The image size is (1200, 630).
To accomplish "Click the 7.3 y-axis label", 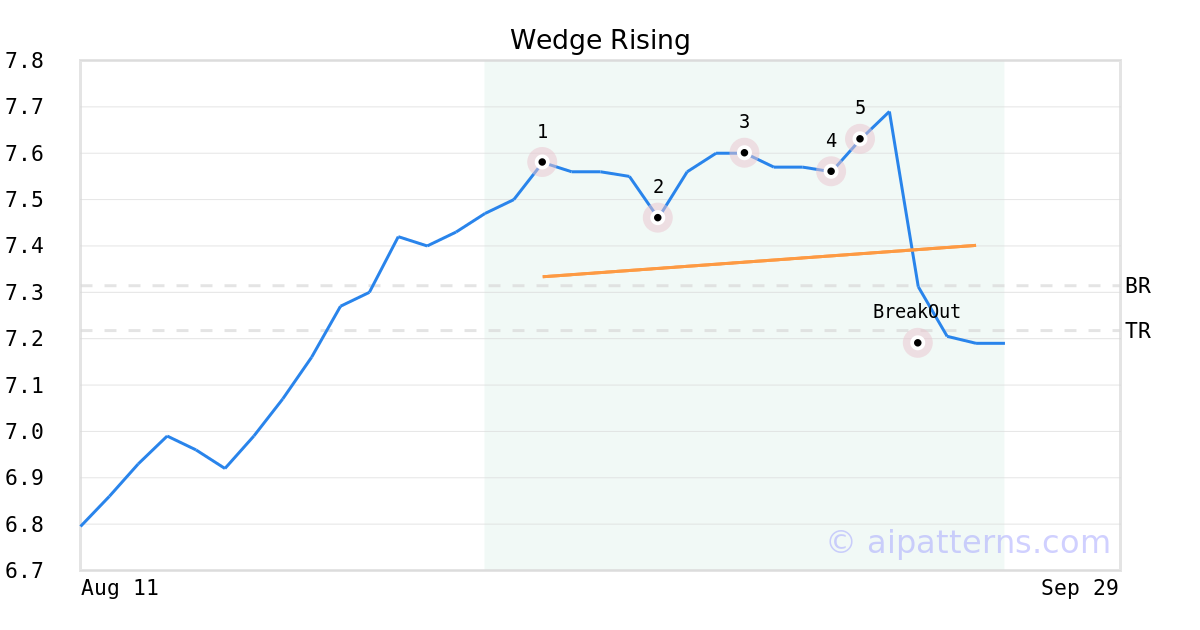I will coord(24,293).
